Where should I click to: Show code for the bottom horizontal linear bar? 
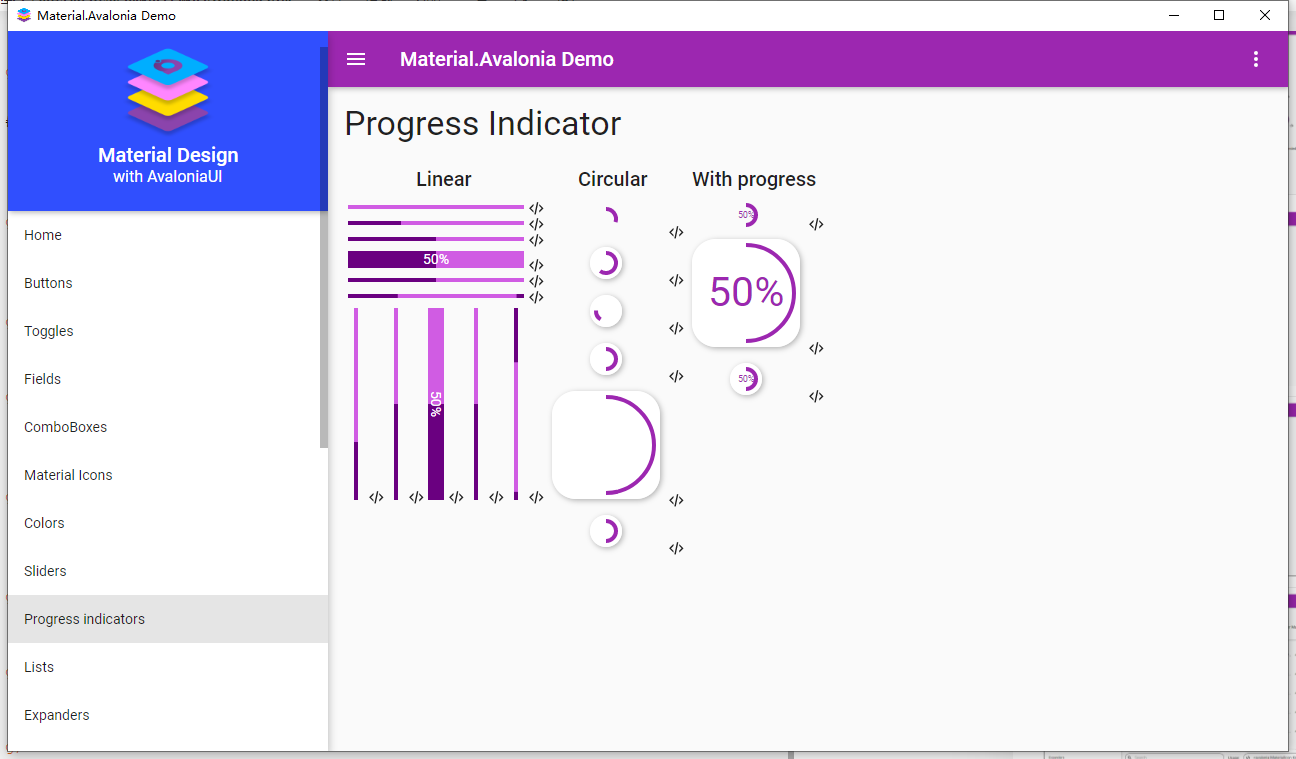(x=536, y=297)
